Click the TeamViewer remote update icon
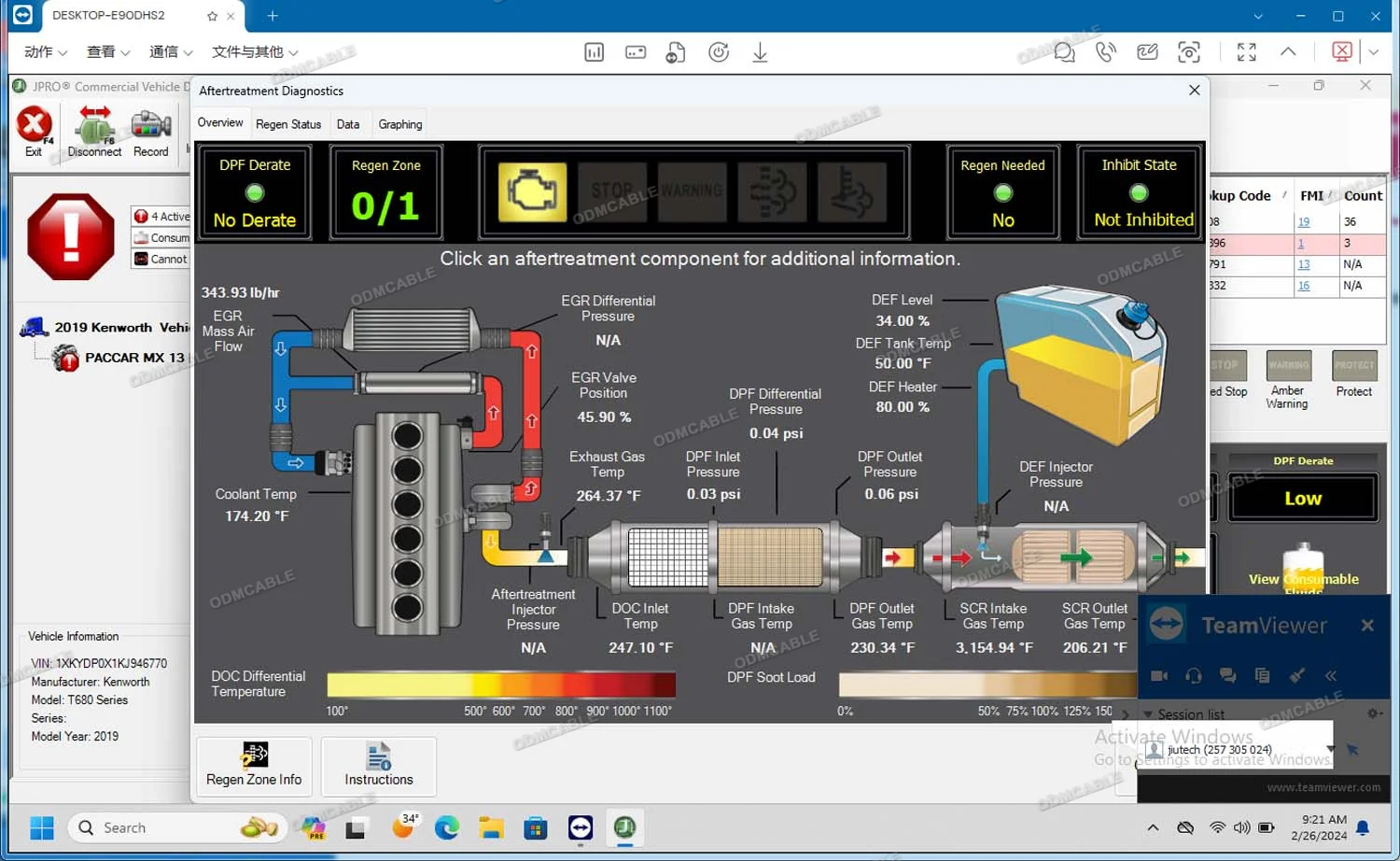 719,52
